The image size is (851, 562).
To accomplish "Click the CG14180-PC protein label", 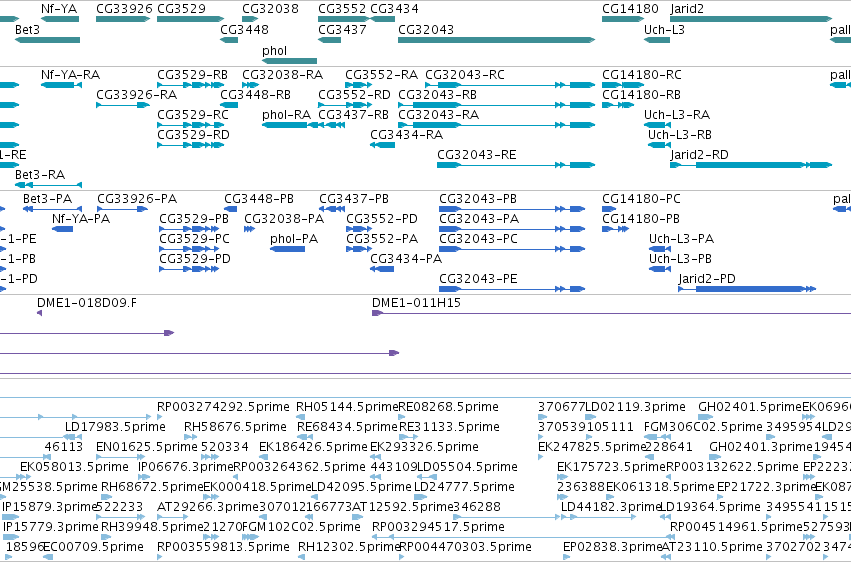I will click(641, 199).
